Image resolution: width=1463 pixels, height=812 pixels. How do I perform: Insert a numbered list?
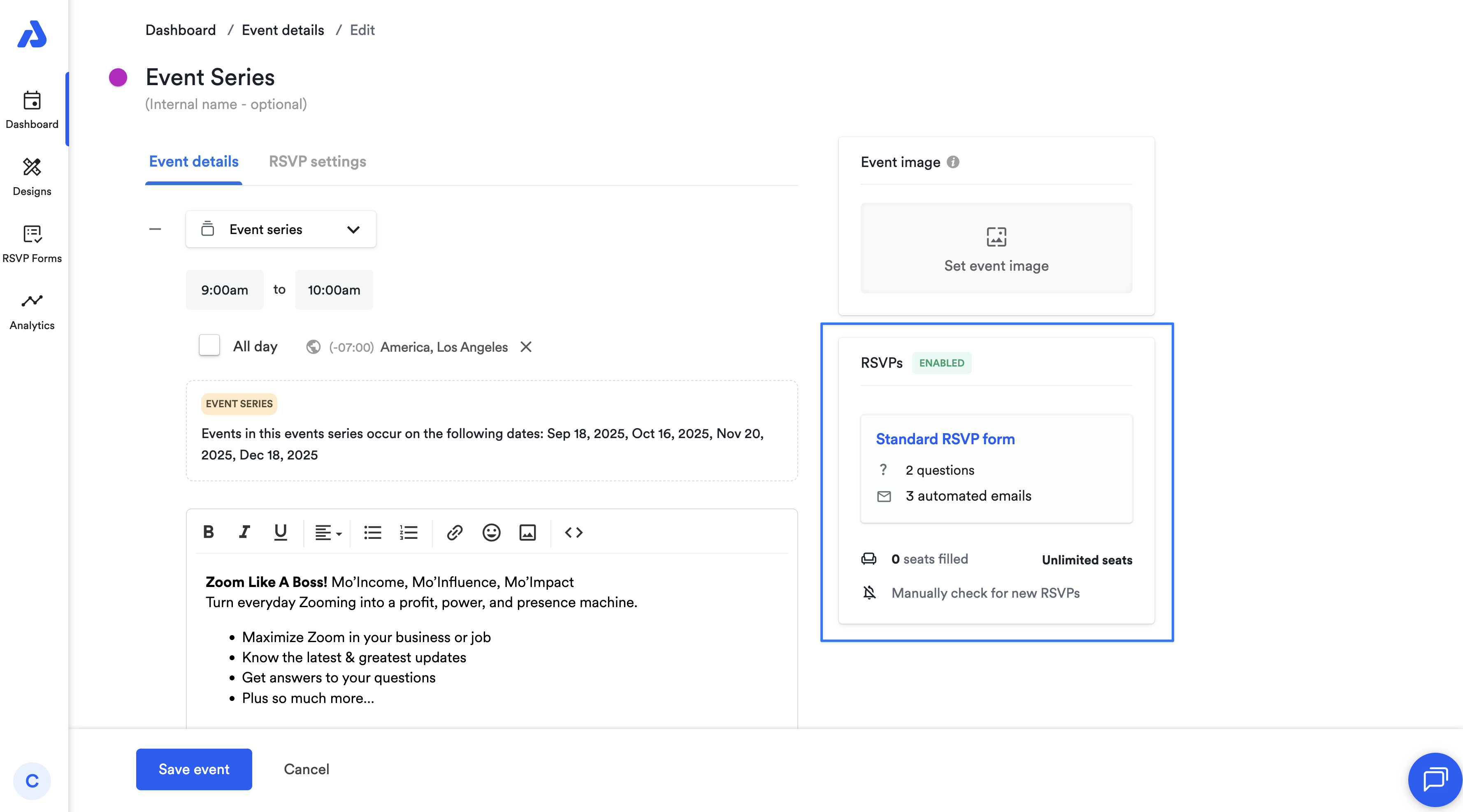409,532
